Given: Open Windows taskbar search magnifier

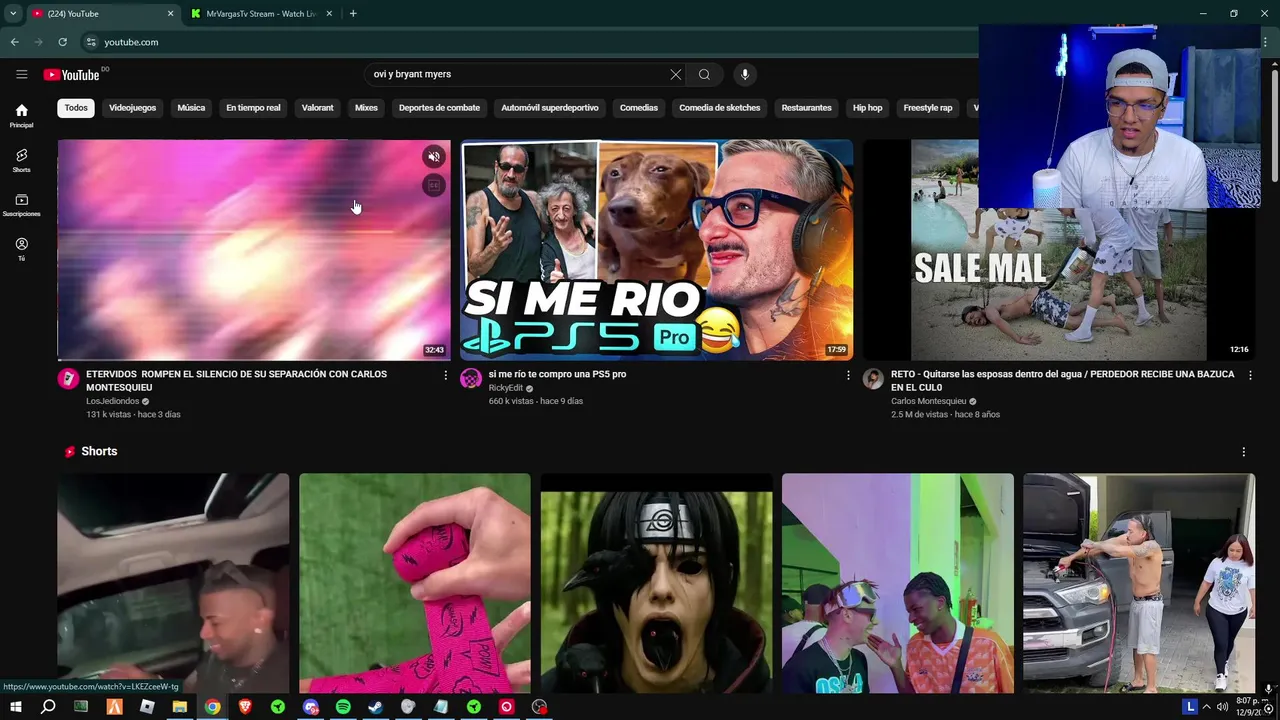Looking at the screenshot, I should tap(48, 707).
